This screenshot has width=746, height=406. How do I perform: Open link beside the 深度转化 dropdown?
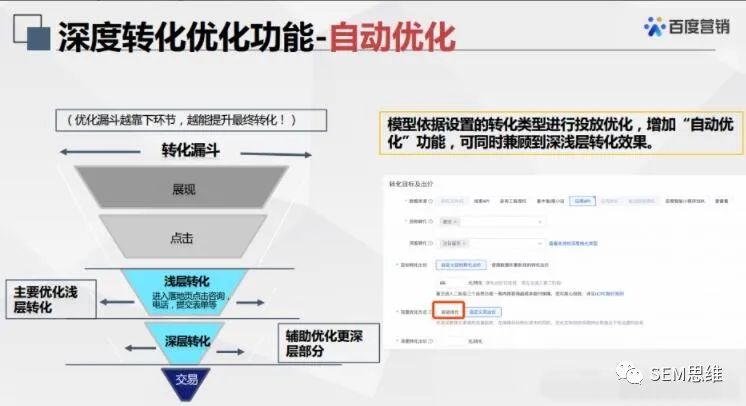[573, 243]
